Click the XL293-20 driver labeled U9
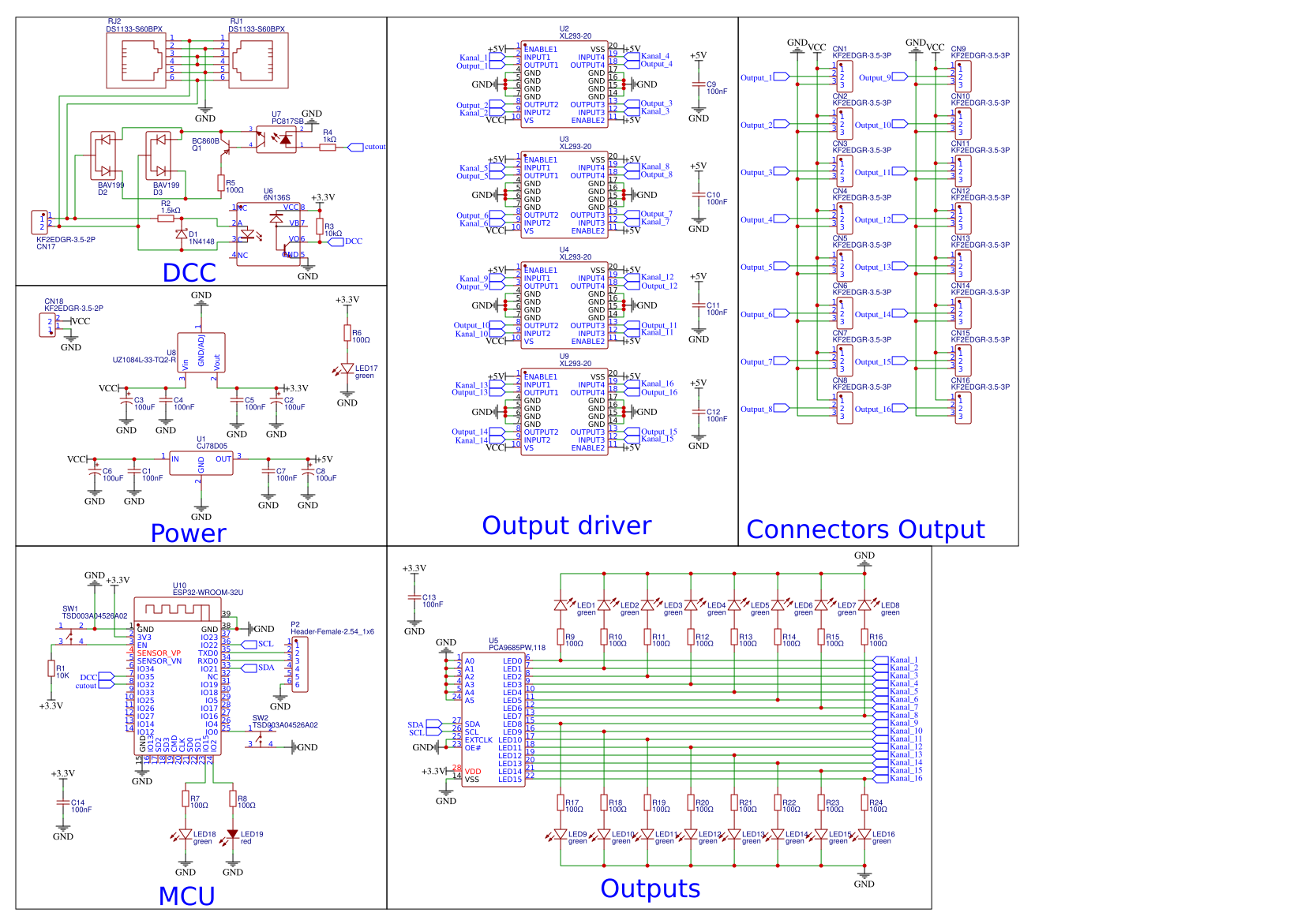The width and height of the screenshot is (1305, 924). point(564,412)
